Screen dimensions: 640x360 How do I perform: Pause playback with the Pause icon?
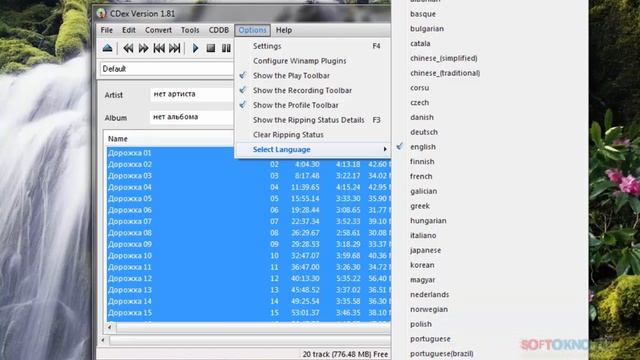point(226,48)
